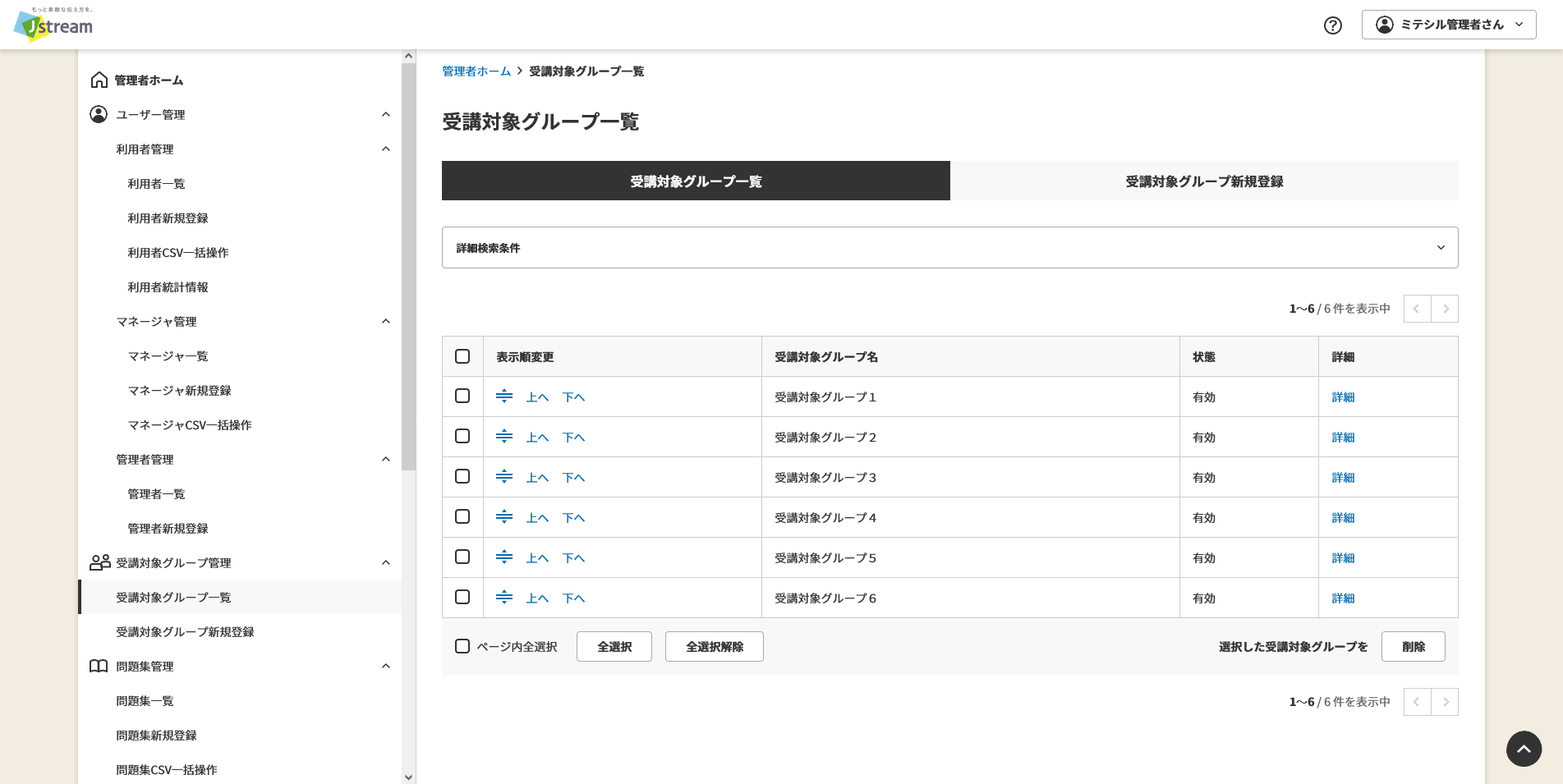Click the 全選択解除 button
Image resolution: width=1563 pixels, height=784 pixels.
pos(715,646)
